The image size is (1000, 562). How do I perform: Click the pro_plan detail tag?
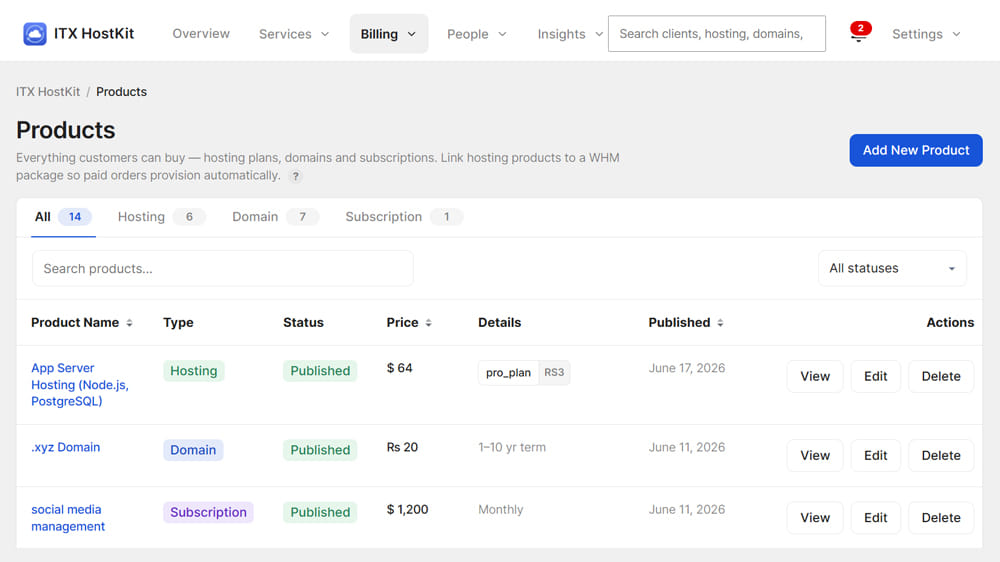508,373
